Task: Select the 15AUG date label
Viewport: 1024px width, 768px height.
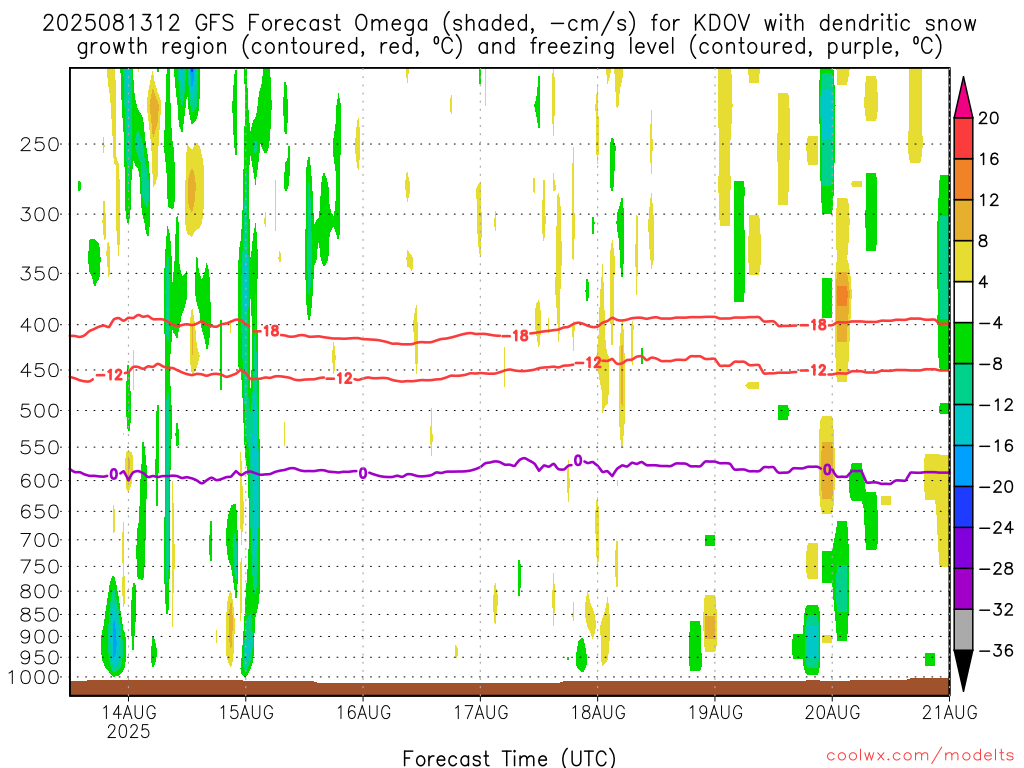Action: point(246,712)
